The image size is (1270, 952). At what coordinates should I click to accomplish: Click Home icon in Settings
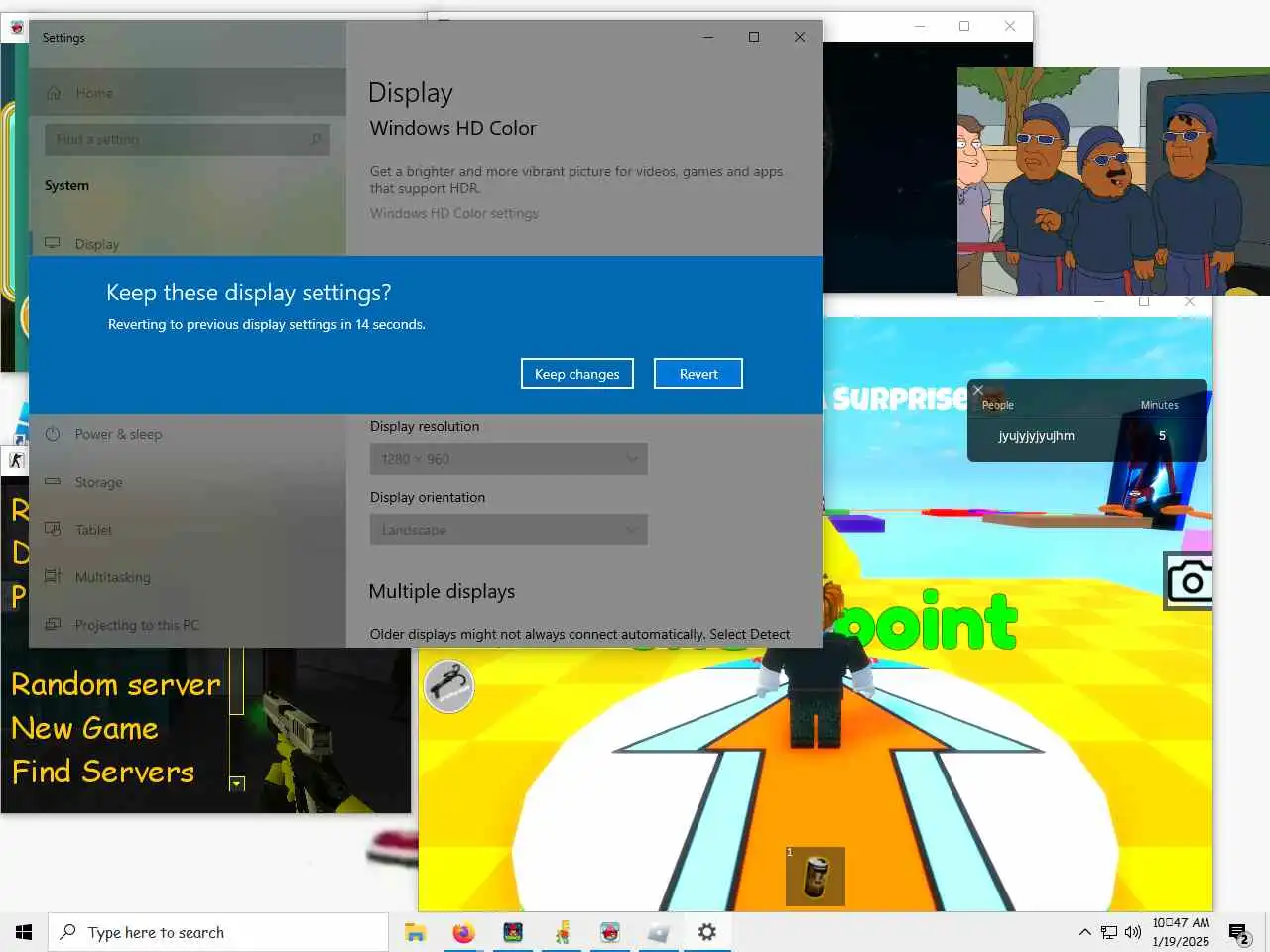(54, 93)
